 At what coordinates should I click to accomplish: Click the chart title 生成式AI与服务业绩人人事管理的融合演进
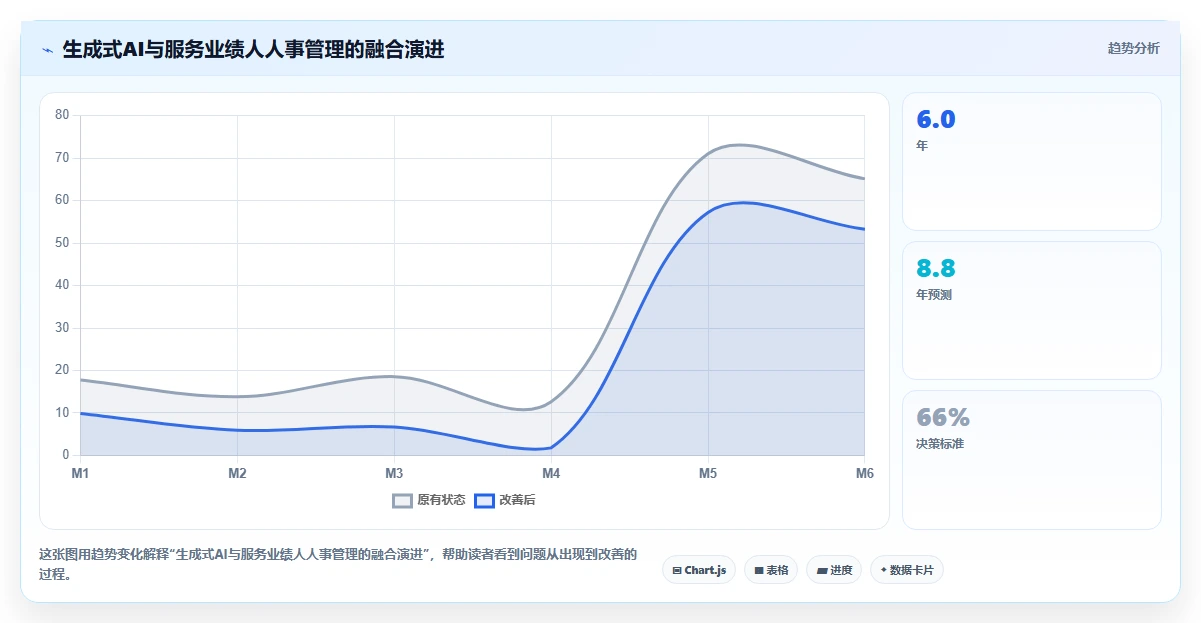coord(253,50)
